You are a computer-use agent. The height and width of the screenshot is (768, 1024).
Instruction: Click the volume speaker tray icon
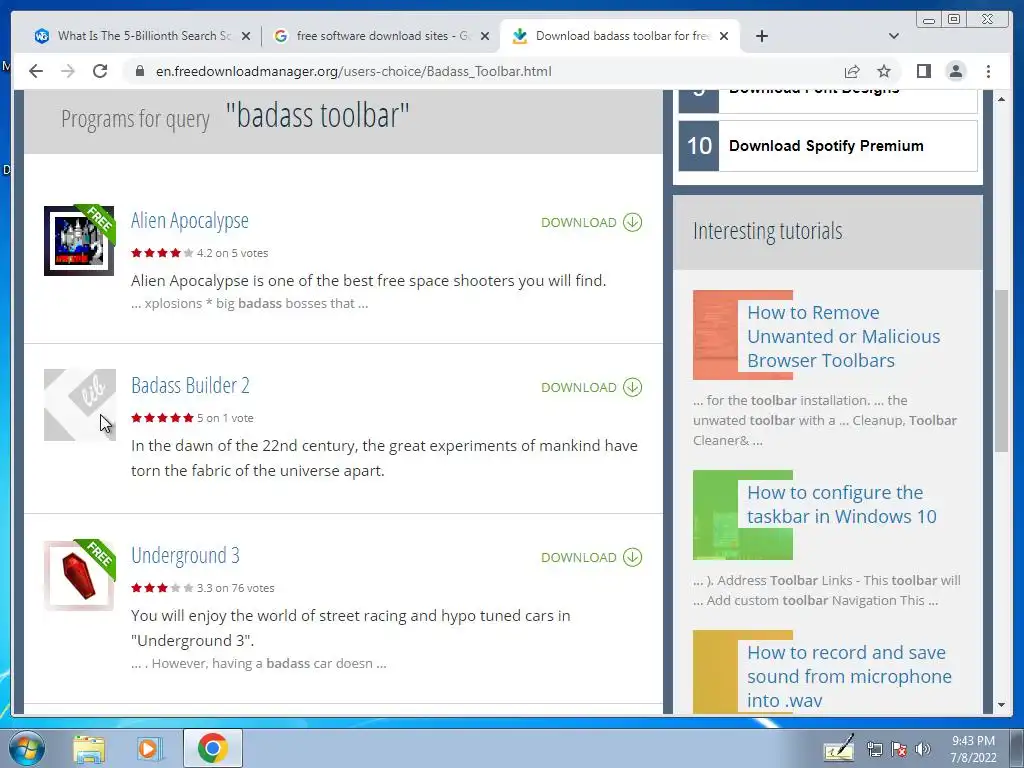pyautogui.click(x=923, y=750)
